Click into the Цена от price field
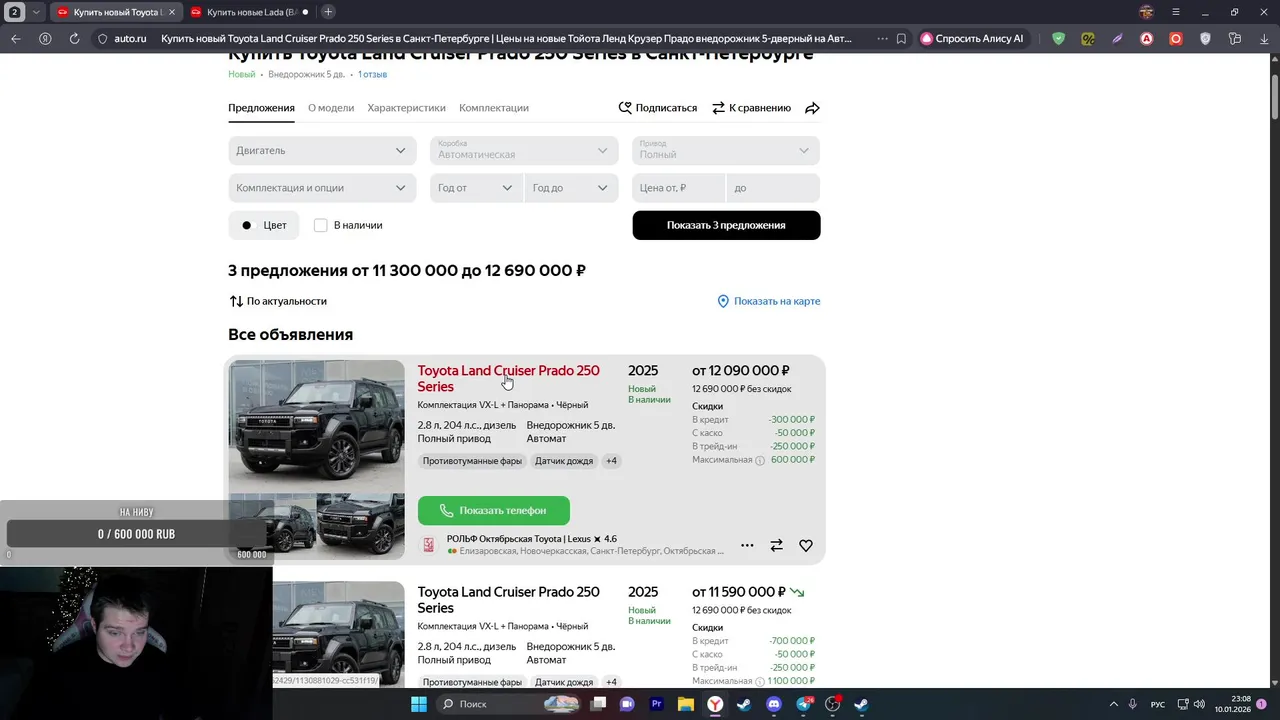This screenshot has height=720, width=1280. click(x=679, y=188)
